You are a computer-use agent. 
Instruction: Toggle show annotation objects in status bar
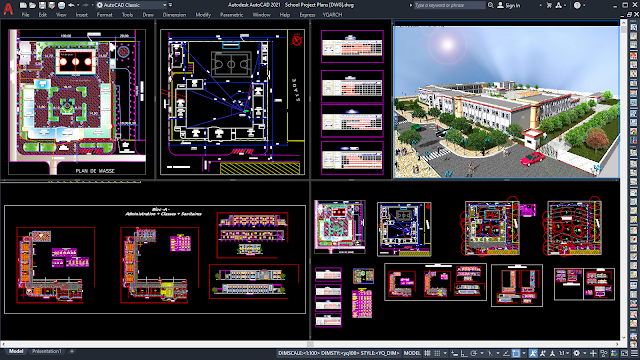pos(533,353)
